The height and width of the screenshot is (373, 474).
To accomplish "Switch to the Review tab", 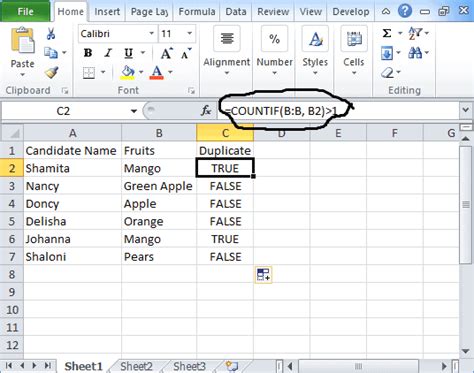I will (x=273, y=11).
